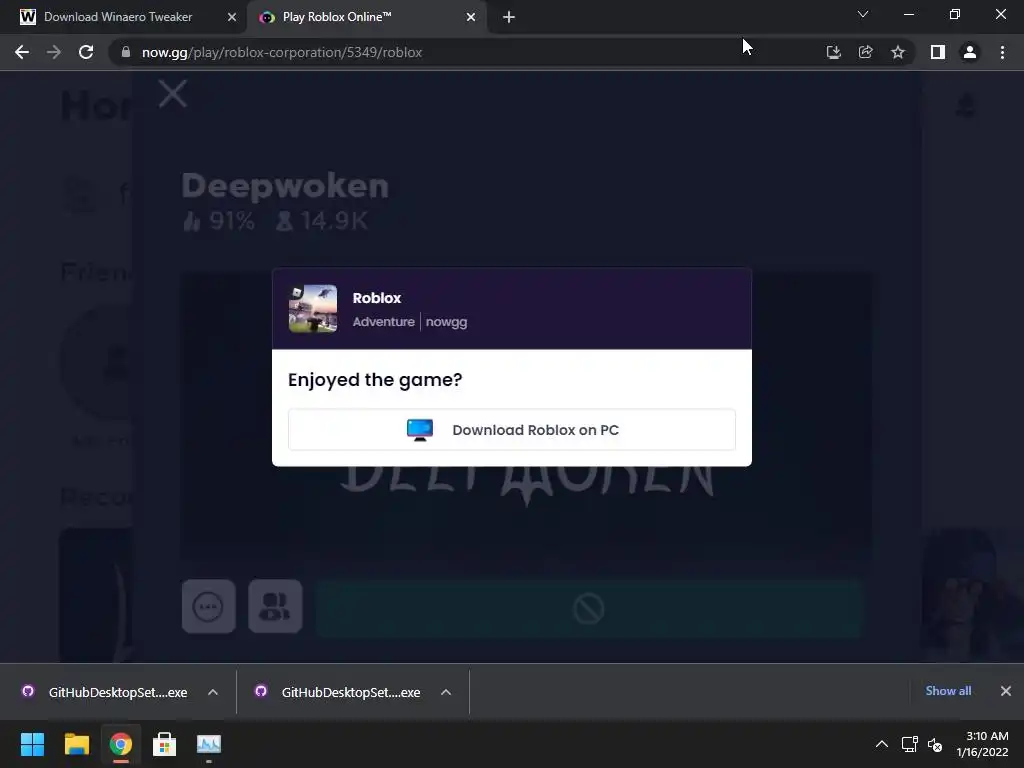This screenshot has width=1024, height=768.
Task: Go back to the previous page
Action: [x=22, y=52]
